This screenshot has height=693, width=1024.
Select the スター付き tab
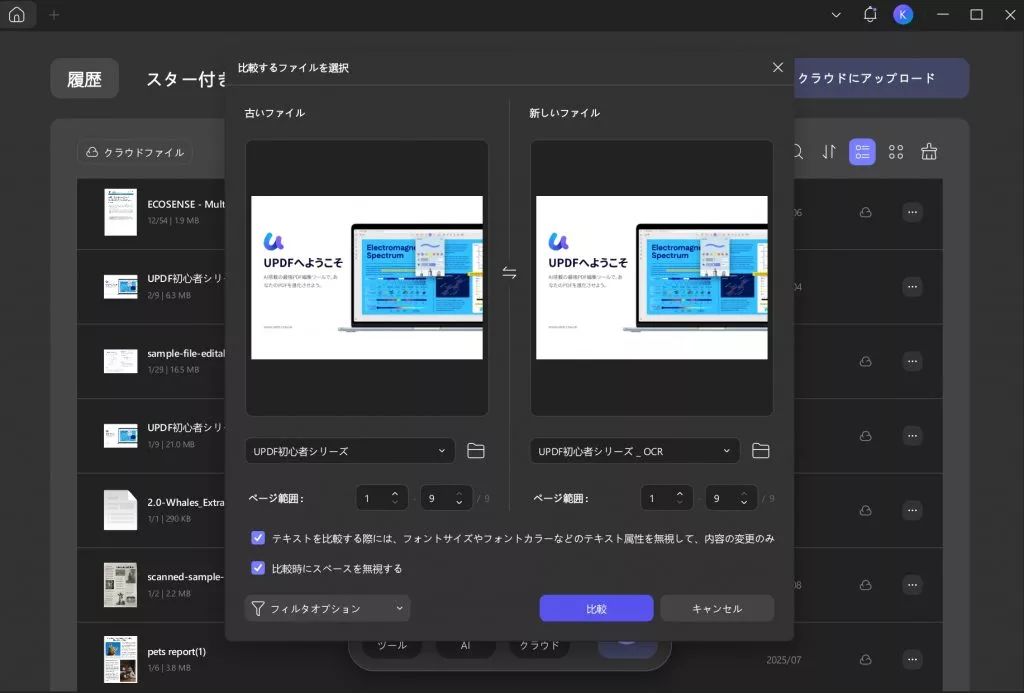[x=185, y=79]
